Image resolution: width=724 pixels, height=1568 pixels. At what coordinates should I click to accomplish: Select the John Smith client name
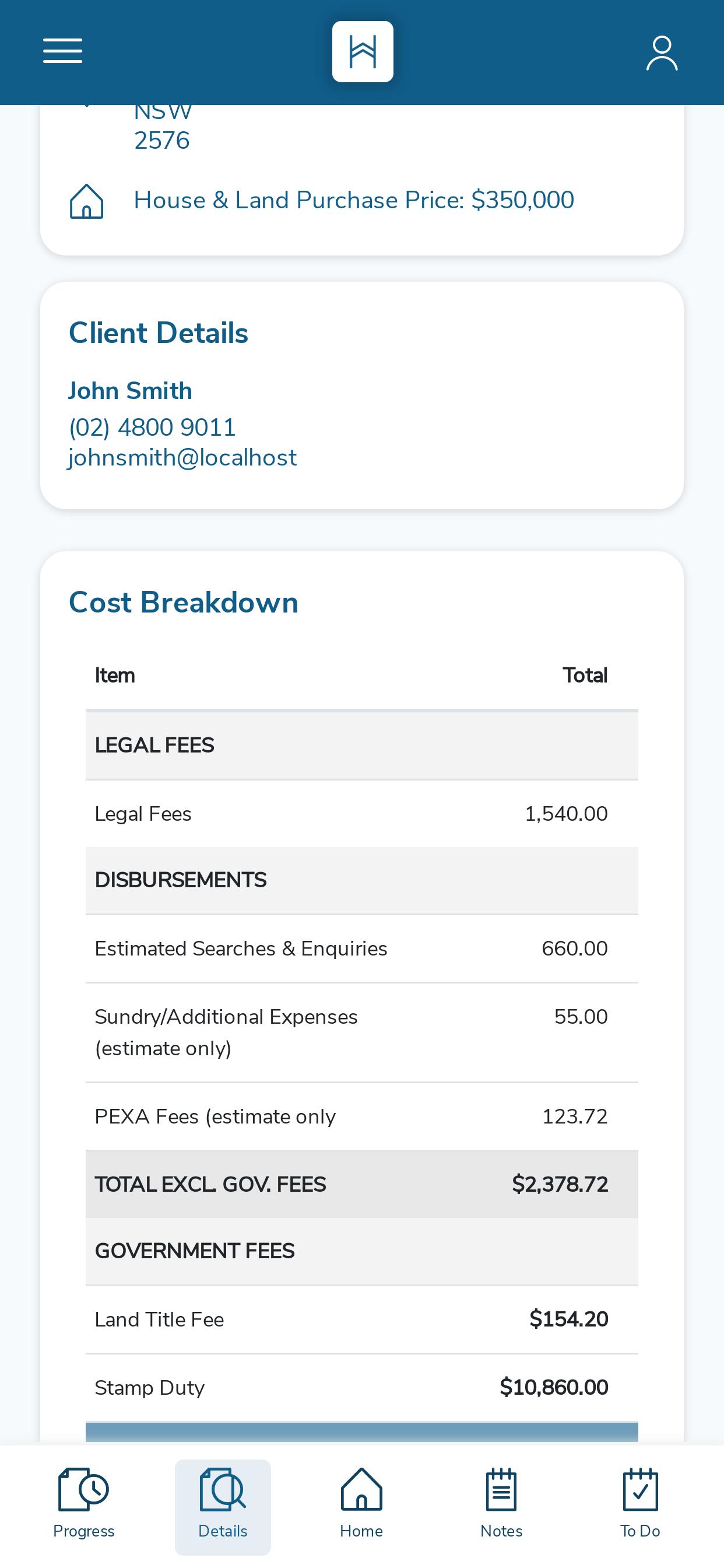[x=130, y=391]
